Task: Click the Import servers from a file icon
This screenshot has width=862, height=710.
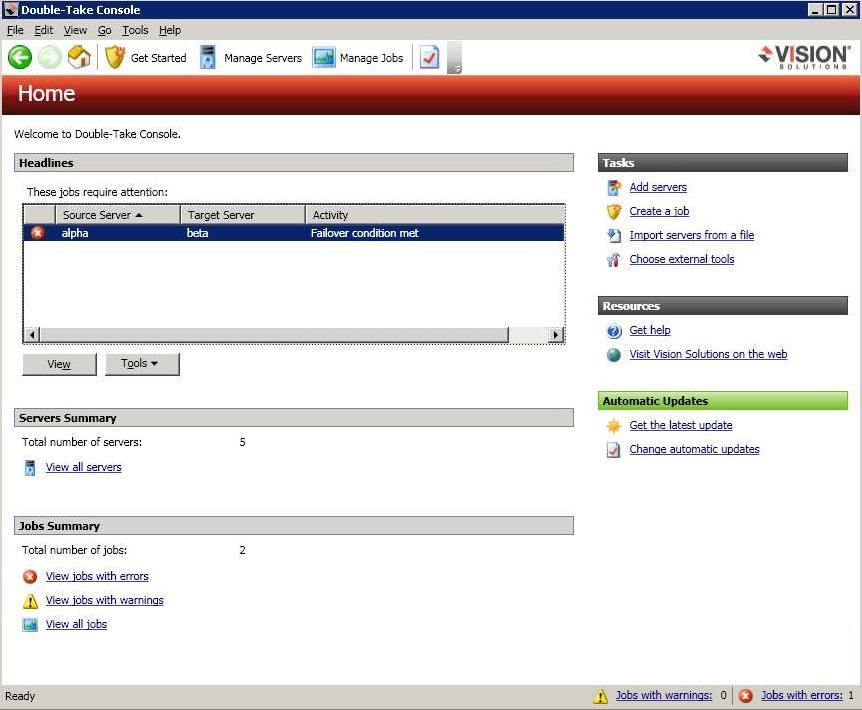Action: click(614, 236)
